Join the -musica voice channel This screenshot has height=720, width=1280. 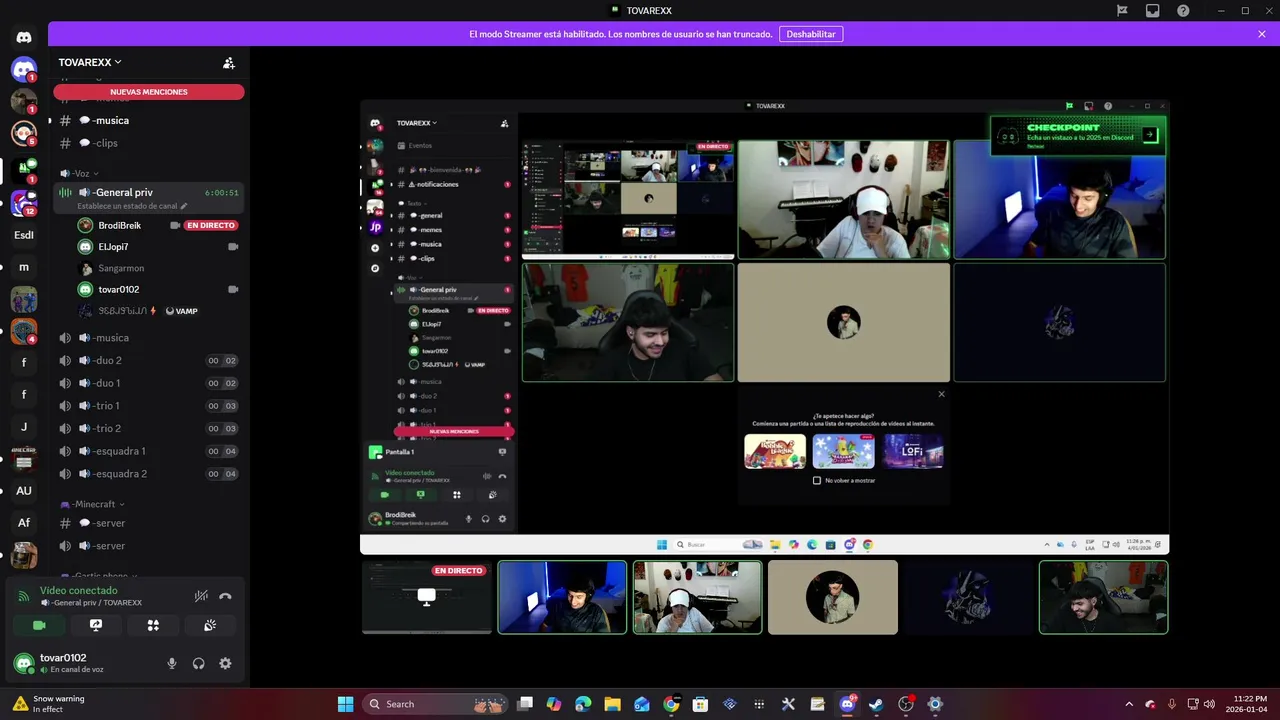pos(149,338)
